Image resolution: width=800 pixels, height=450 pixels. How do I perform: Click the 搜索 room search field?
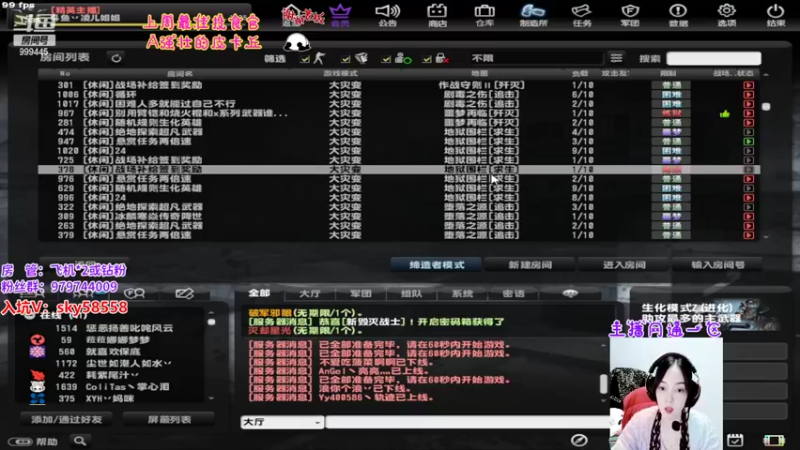[x=713, y=58]
